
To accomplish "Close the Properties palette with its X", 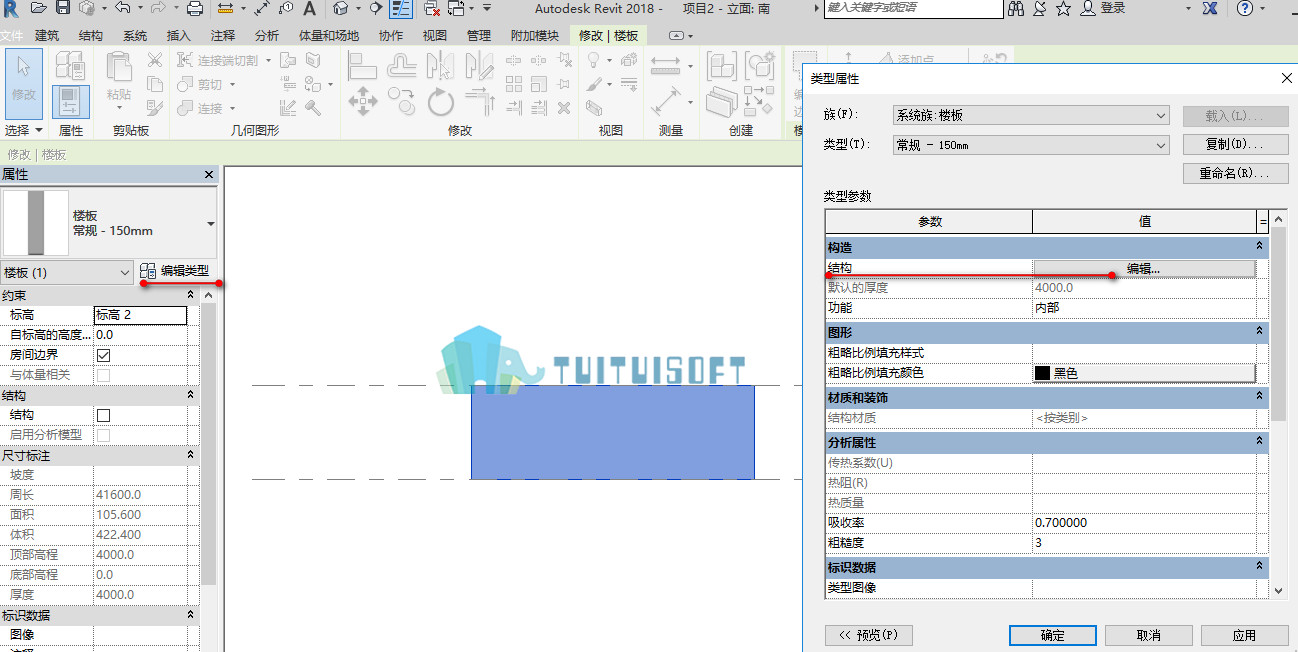I will [209, 175].
